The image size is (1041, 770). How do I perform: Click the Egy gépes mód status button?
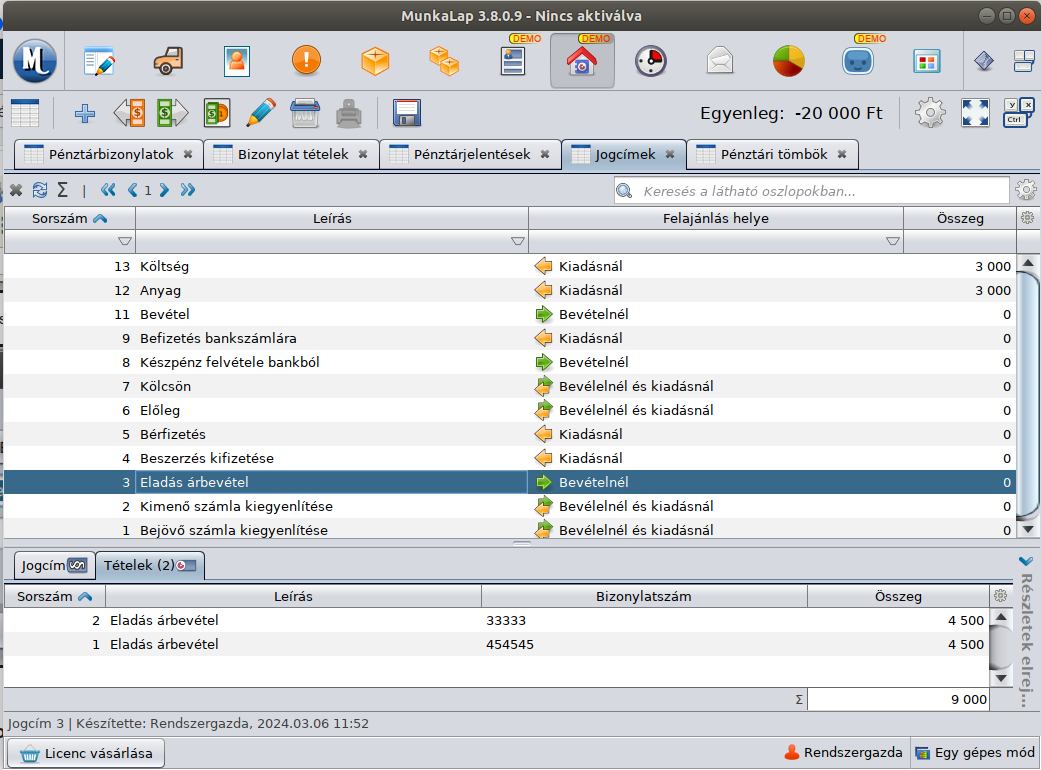click(x=973, y=753)
